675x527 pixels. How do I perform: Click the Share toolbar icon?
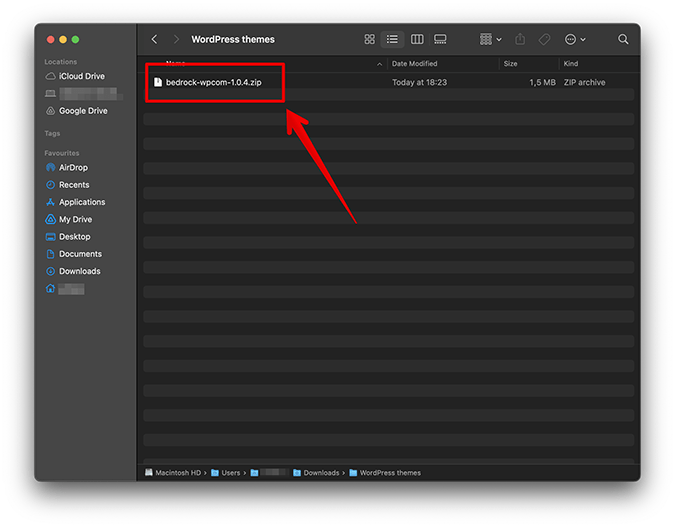[520, 39]
